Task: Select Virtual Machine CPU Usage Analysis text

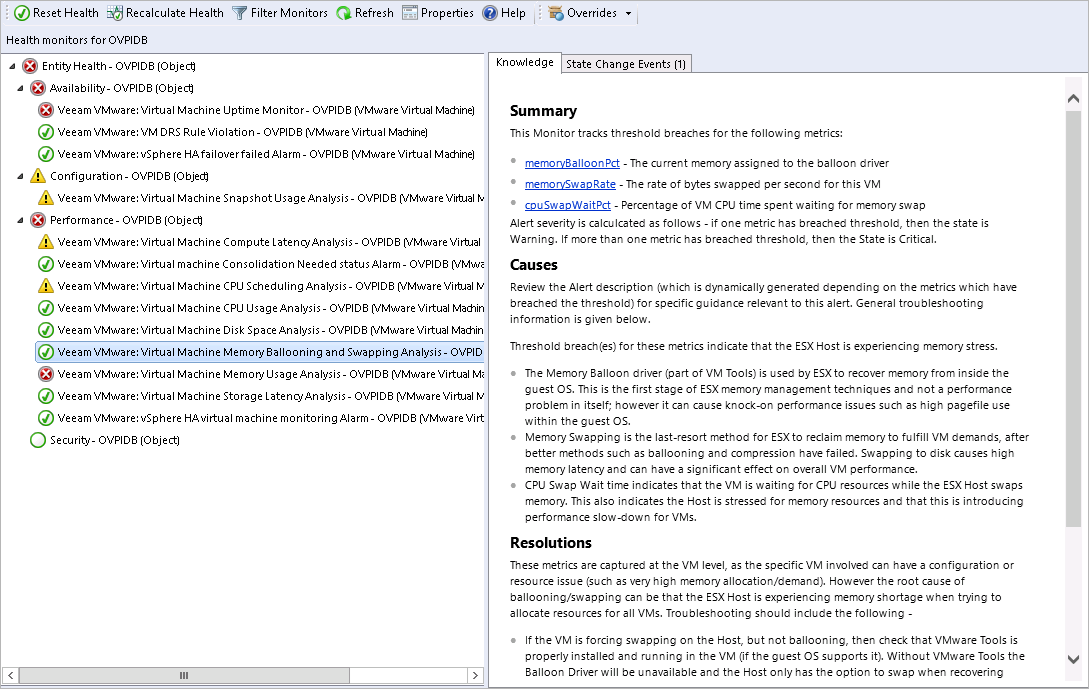Action: 271,308
